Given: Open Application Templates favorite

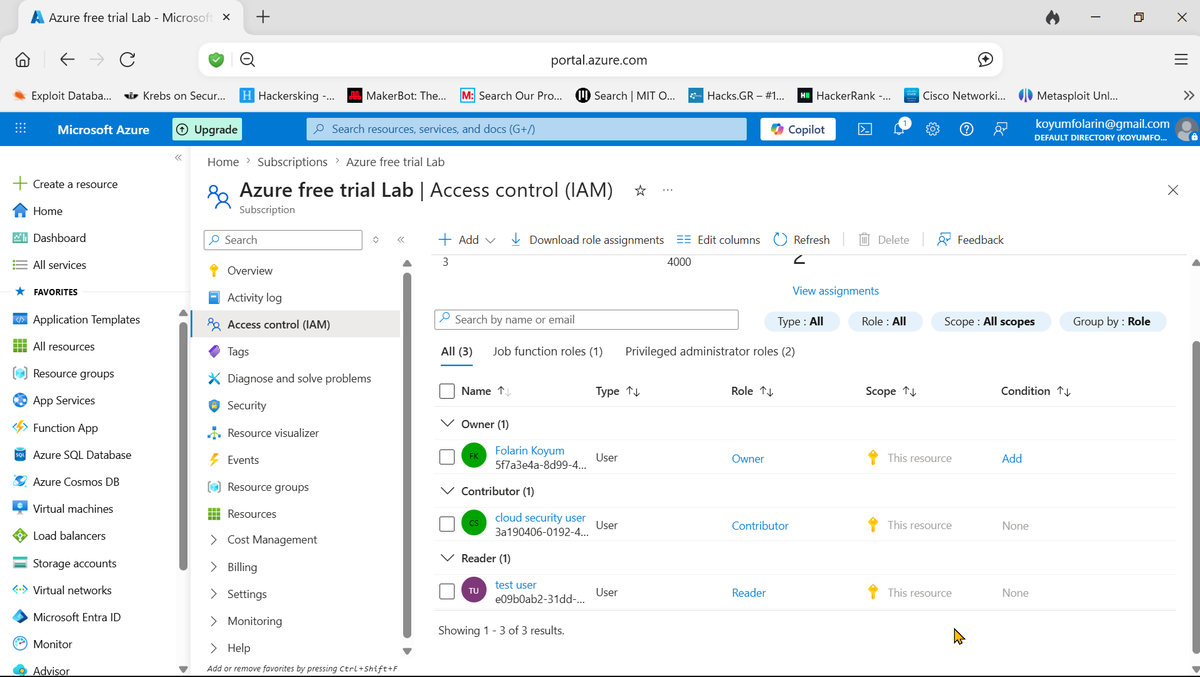Looking at the screenshot, I should (76, 320).
